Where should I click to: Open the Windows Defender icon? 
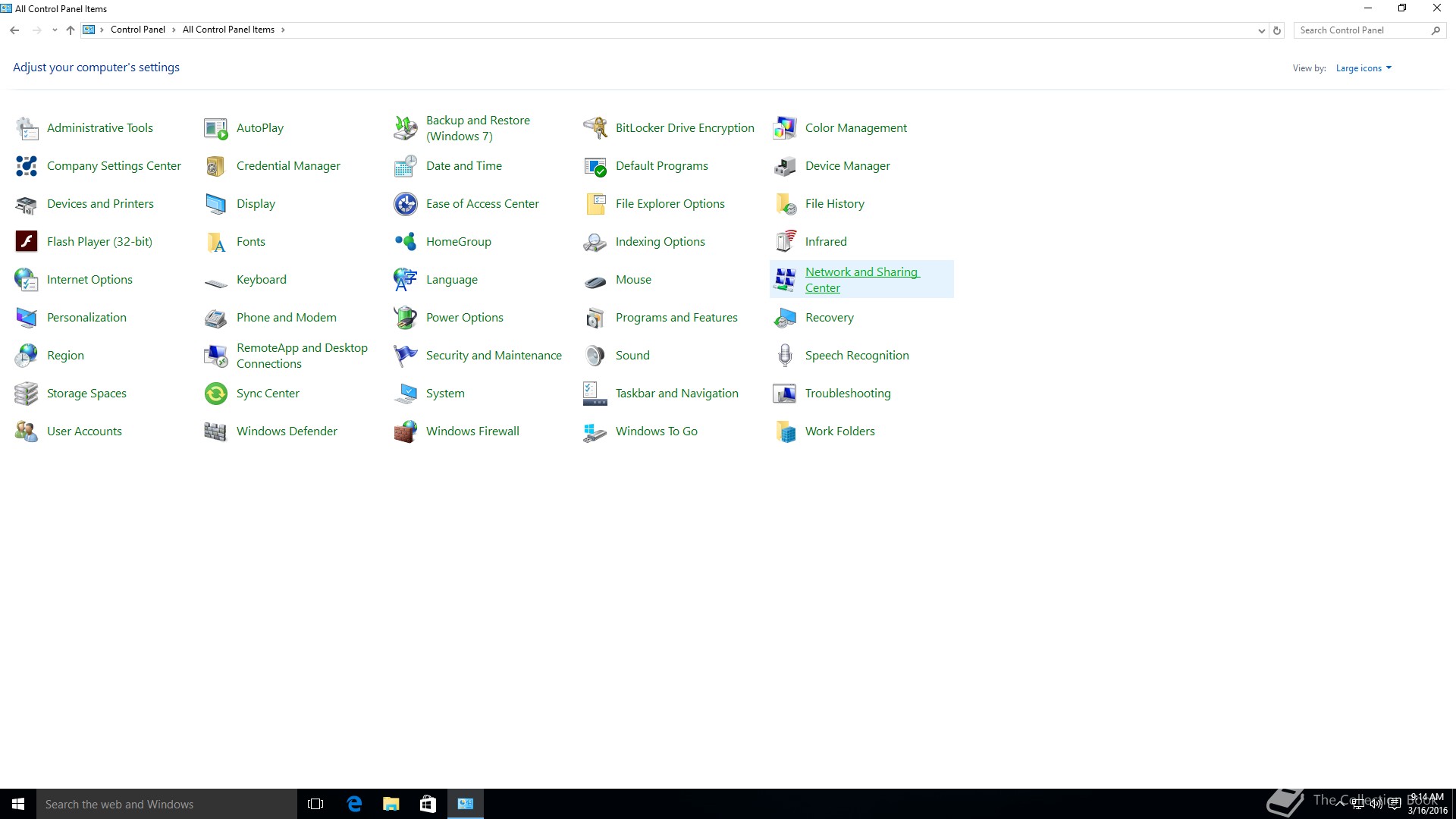pyautogui.click(x=216, y=431)
